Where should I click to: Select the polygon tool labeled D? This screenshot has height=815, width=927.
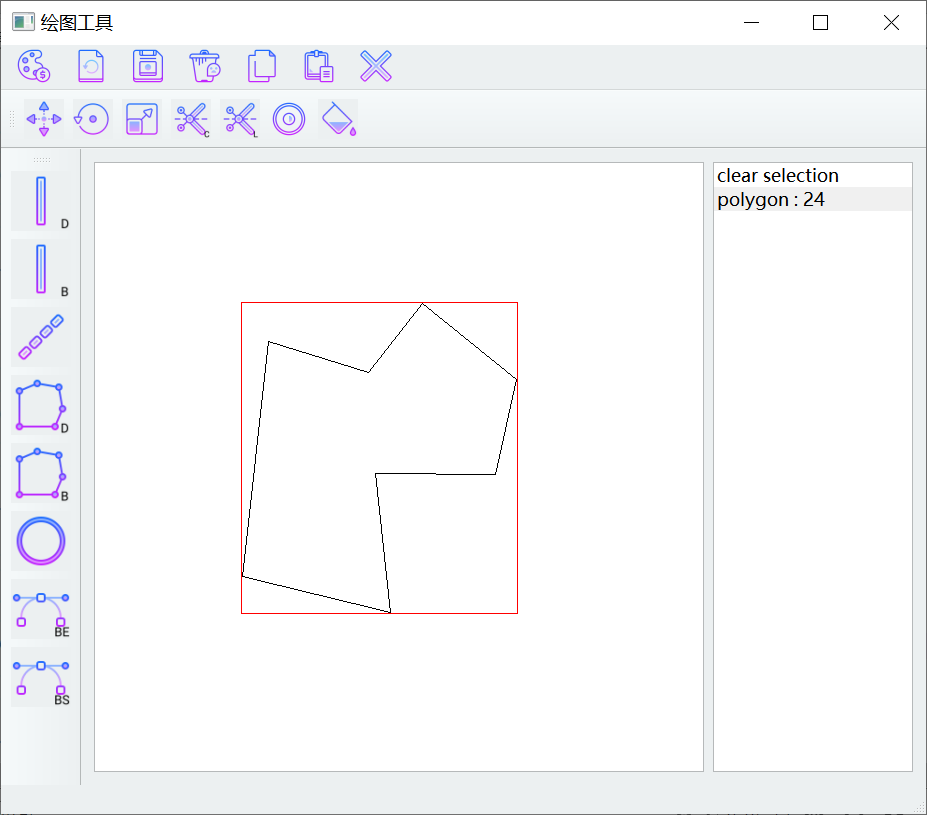41,405
